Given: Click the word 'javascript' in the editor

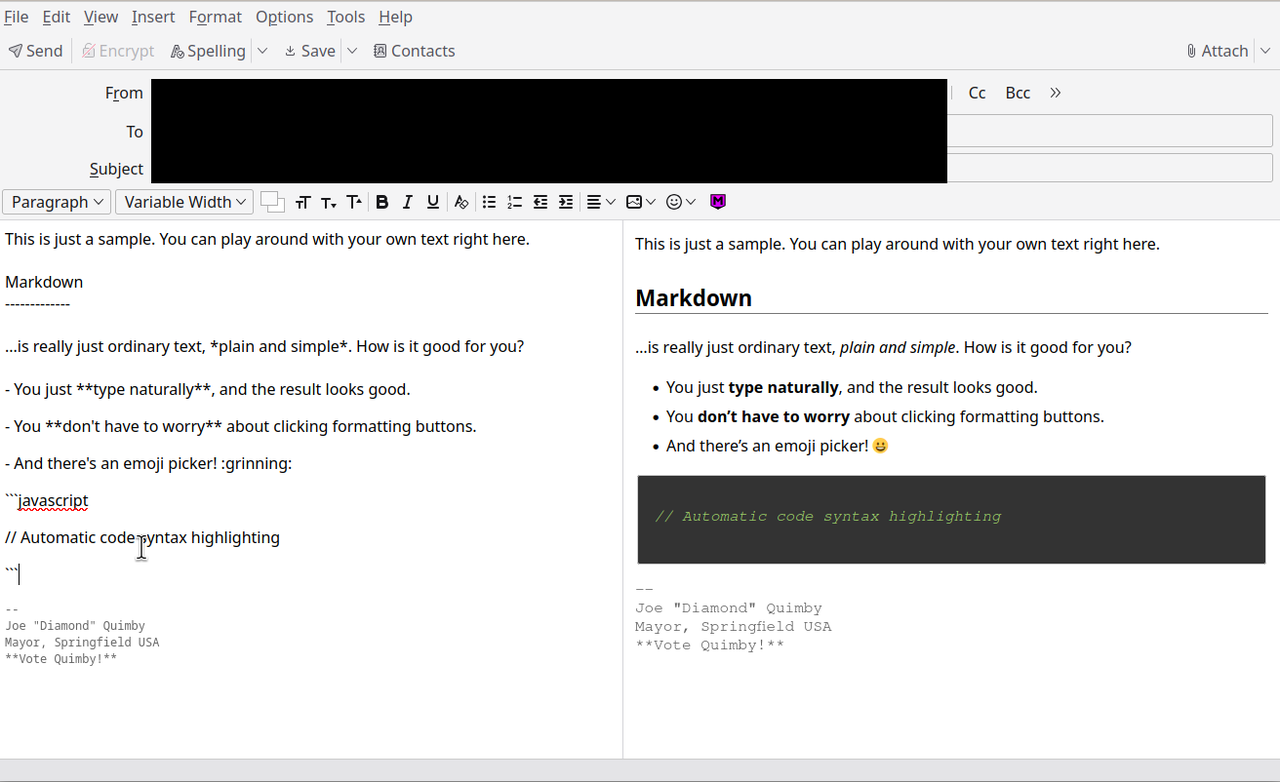Looking at the screenshot, I should tap(53, 500).
